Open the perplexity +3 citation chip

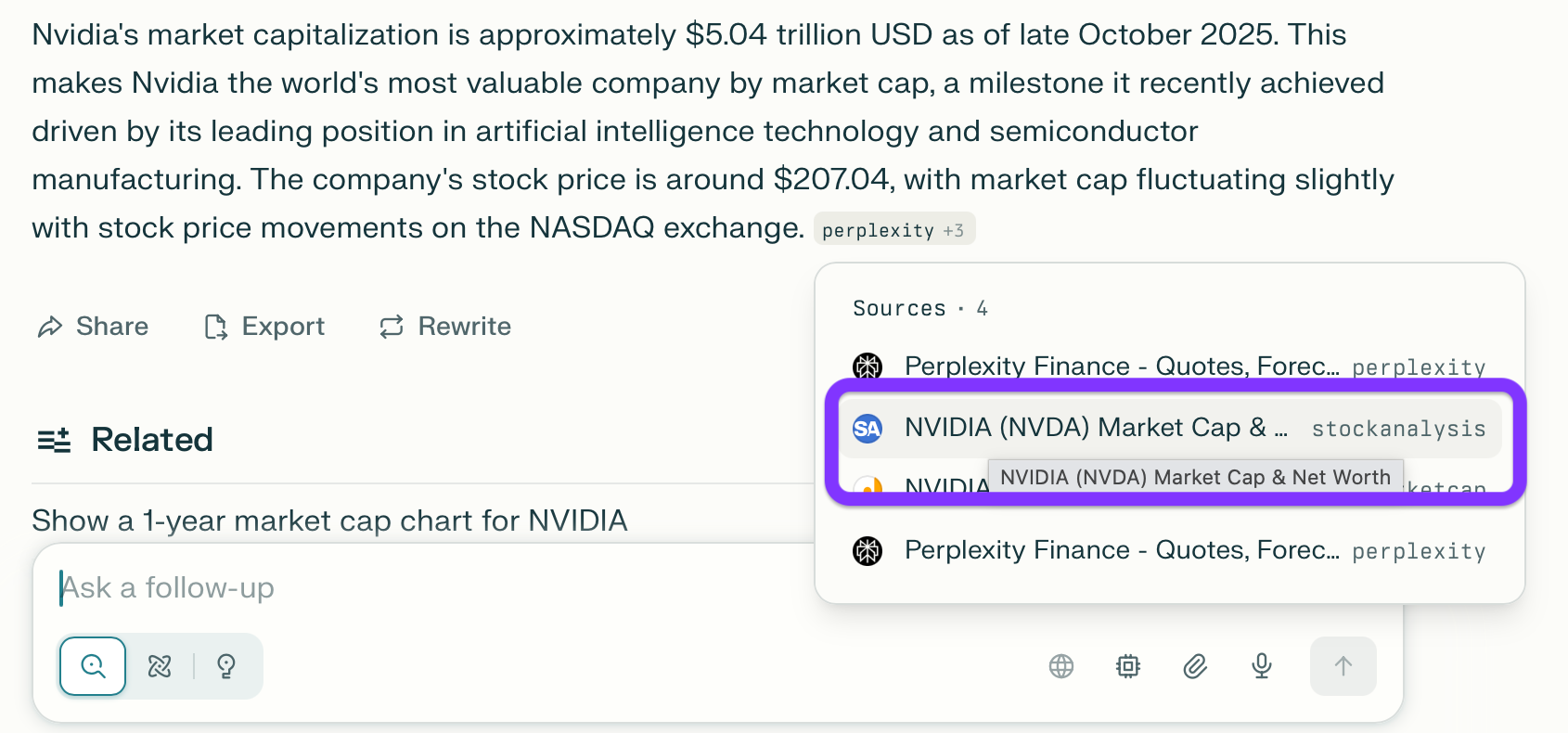[893, 230]
